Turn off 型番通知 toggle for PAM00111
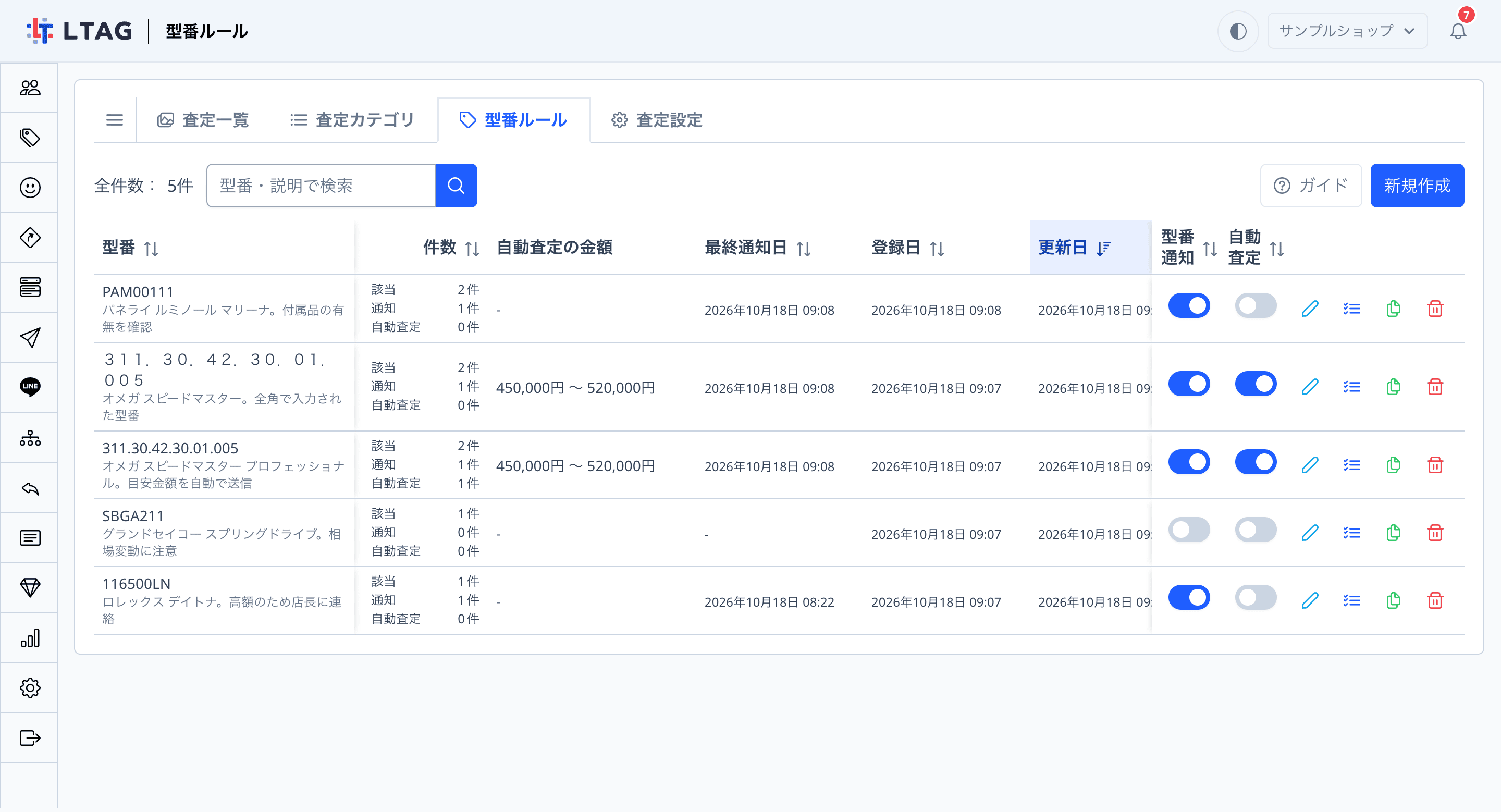 (x=1189, y=306)
